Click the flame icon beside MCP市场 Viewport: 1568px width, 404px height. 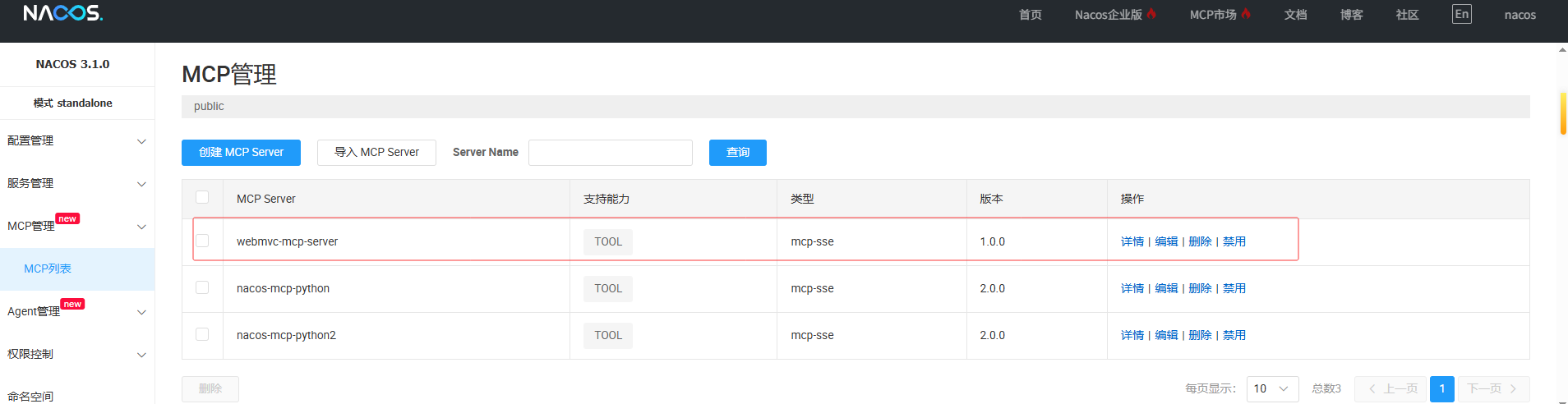(1246, 13)
